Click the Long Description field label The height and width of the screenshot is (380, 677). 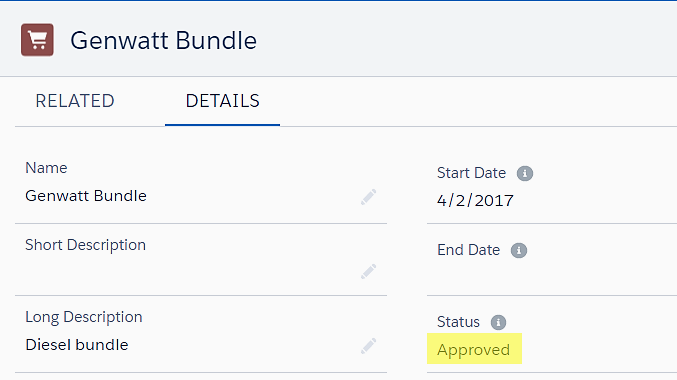pos(84,317)
